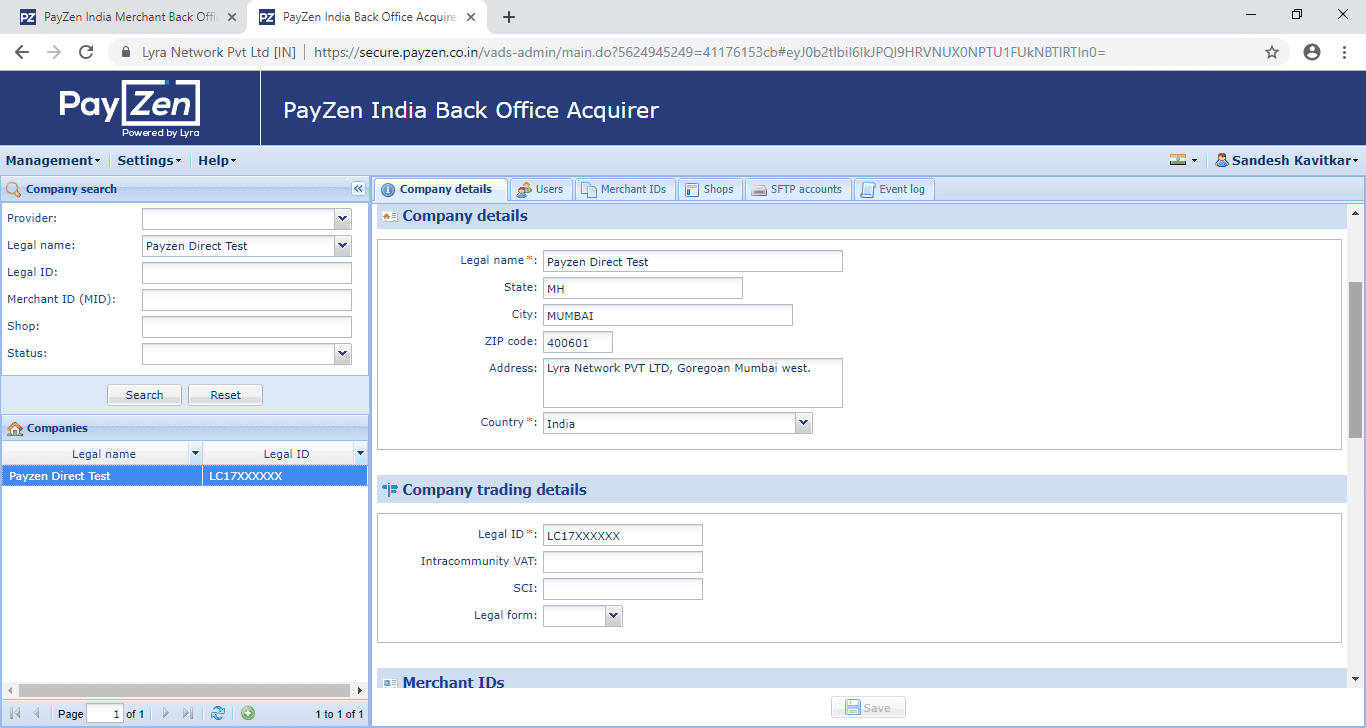Click the PayZen logo
Viewport: 1366px width, 728px height.
tap(130, 108)
